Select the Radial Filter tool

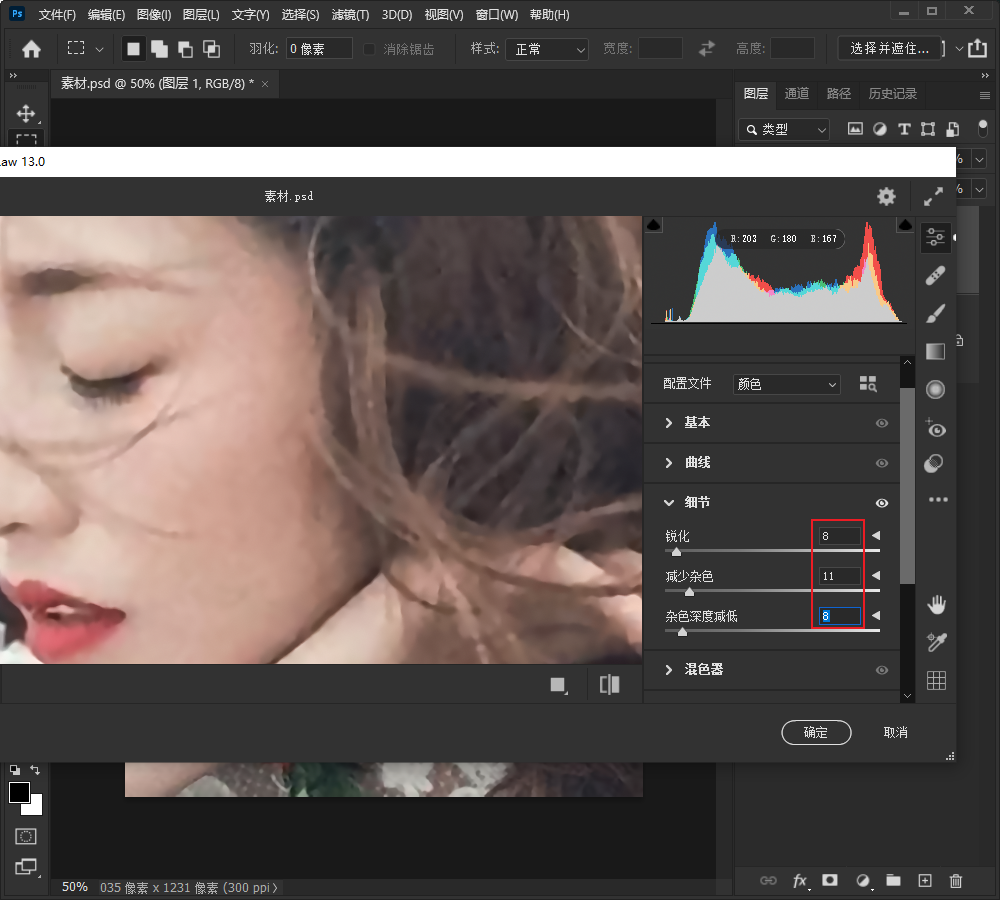point(936,389)
